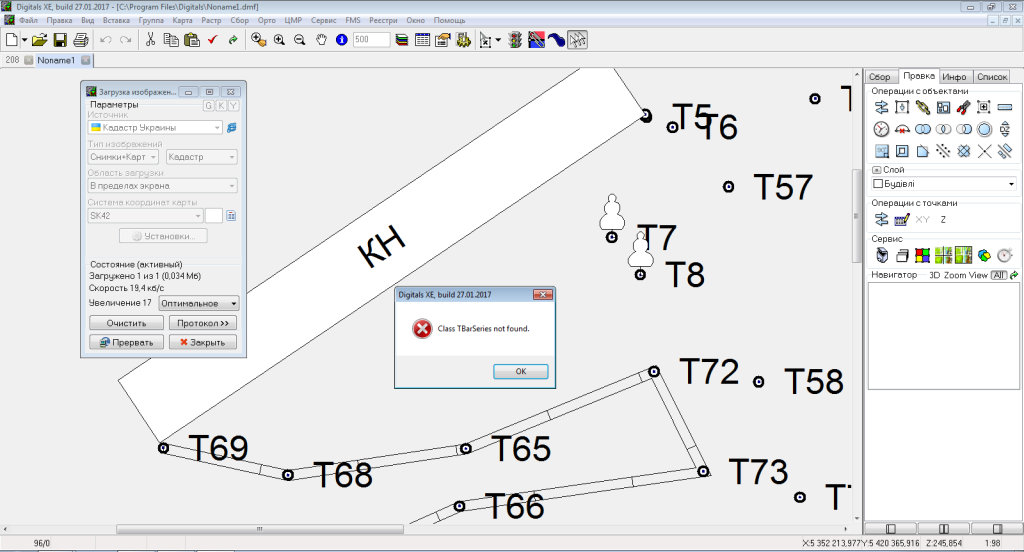Open the Оптимальное zoom dropdown
1024x552 pixels.
(233, 303)
